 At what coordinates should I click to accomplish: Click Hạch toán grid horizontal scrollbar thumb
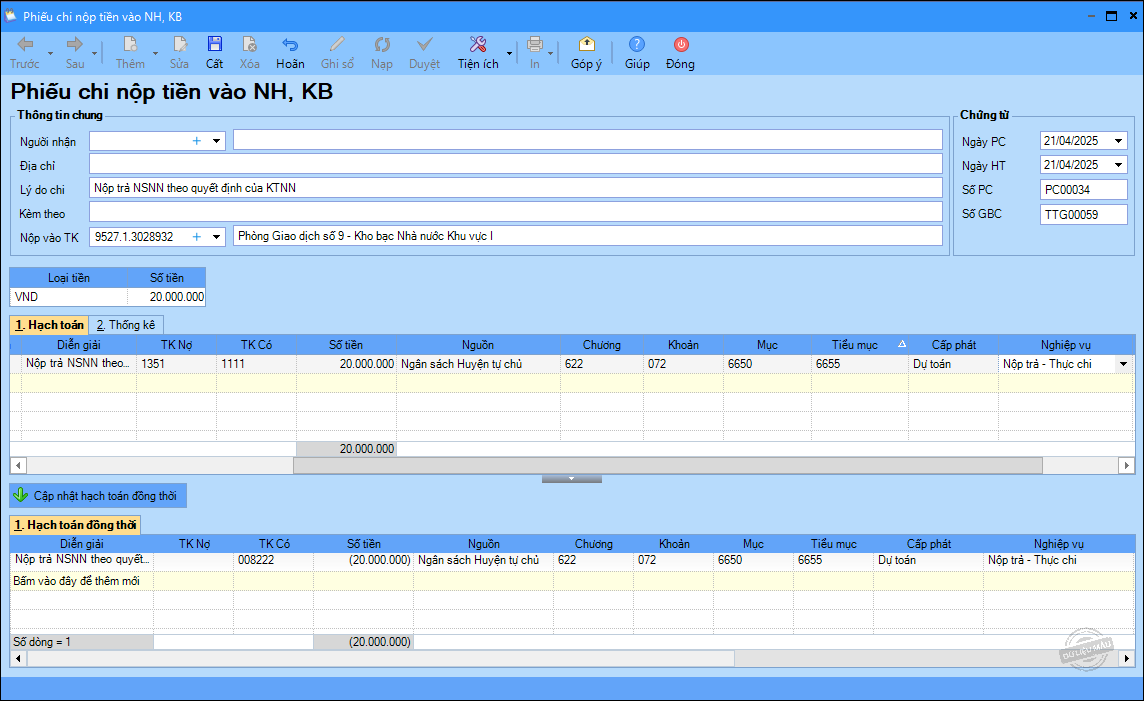pos(668,465)
